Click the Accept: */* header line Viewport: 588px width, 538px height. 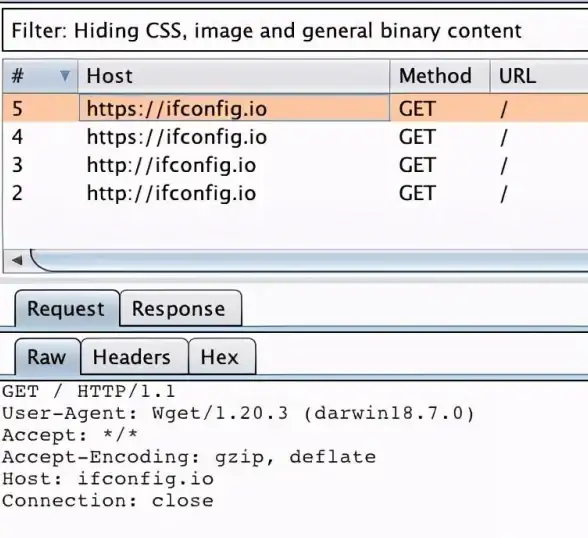point(70,435)
